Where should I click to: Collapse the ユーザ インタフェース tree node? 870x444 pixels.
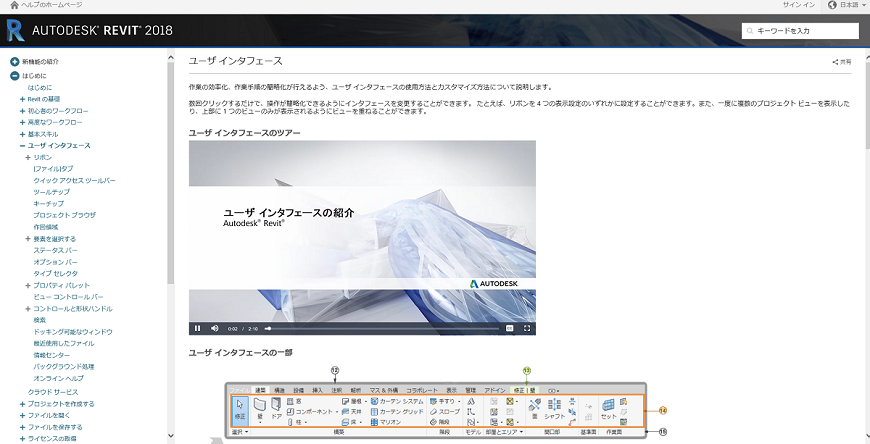coord(22,146)
